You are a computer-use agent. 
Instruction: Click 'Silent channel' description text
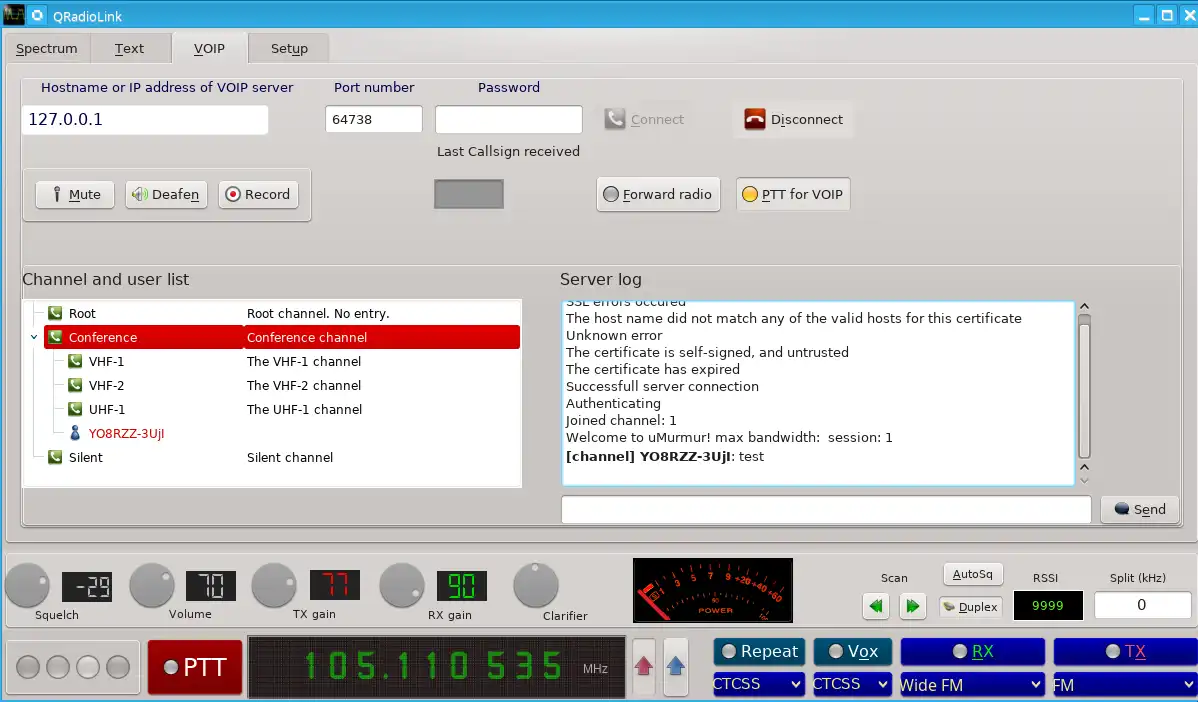[x=290, y=458]
